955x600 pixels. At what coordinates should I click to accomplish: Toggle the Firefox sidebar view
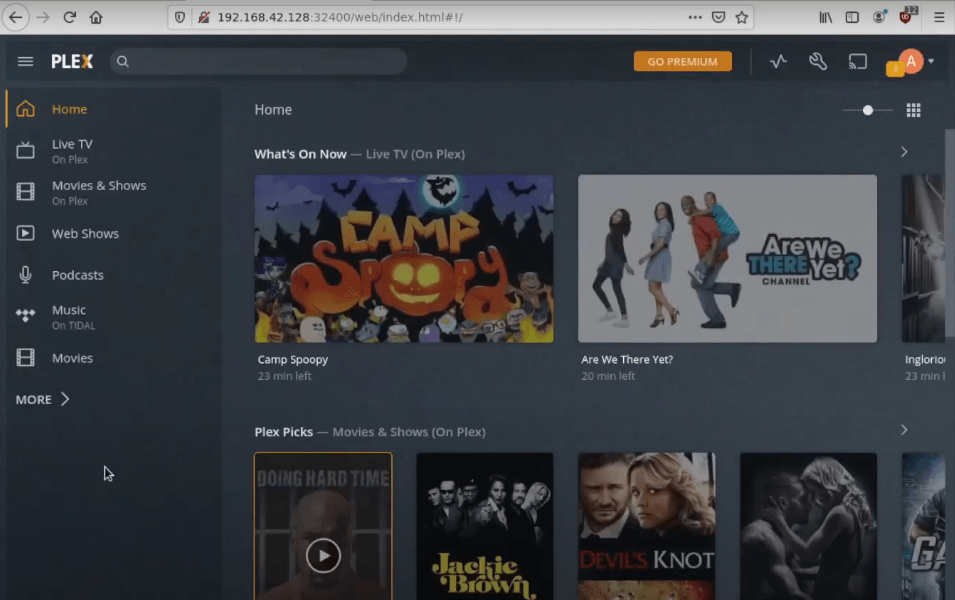(x=852, y=17)
